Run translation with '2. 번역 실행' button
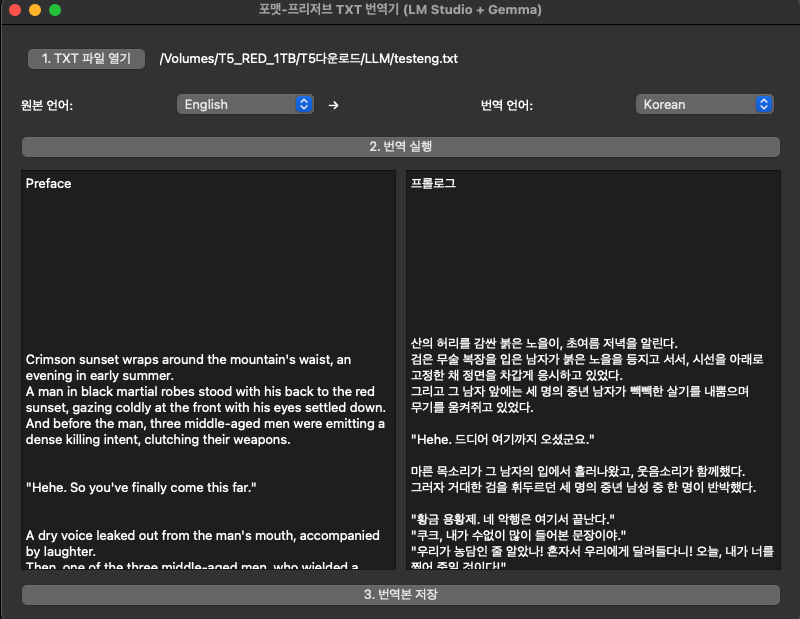This screenshot has width=800, height=619. [x=400, y=147]
